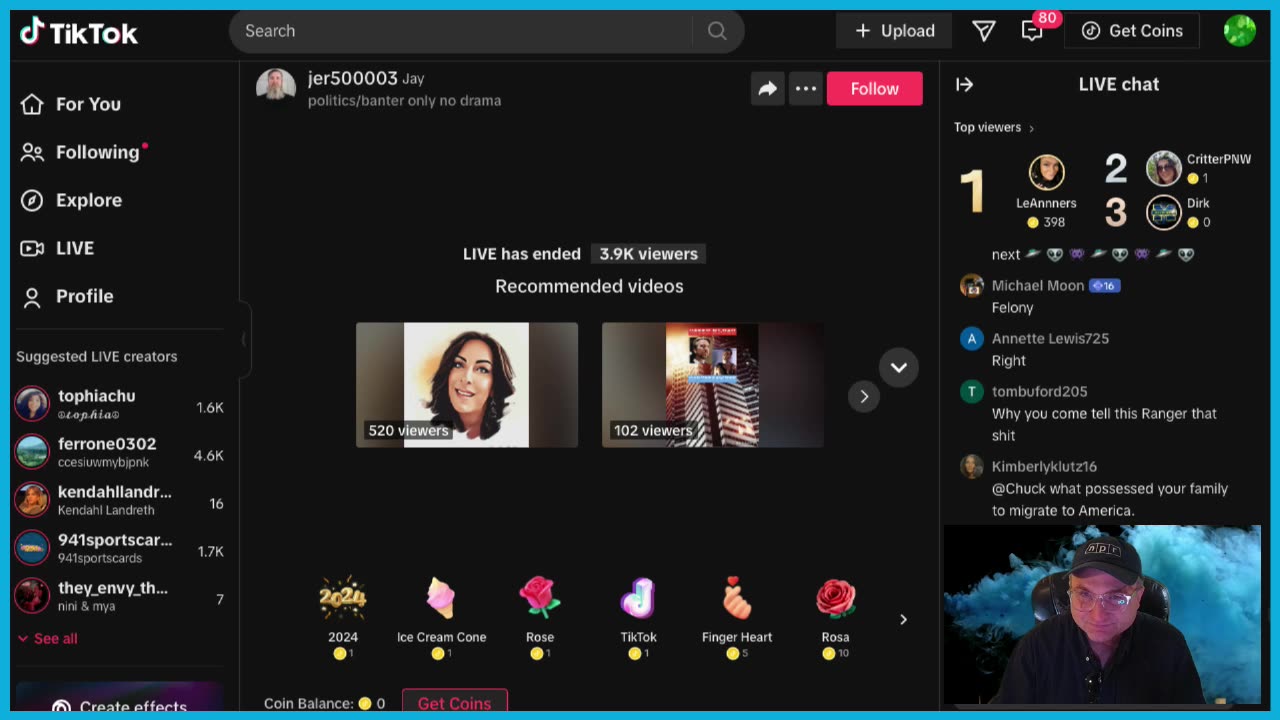Share the LIVE with arrow icon
The height and width of the screenshot is (720, 1280).
(768, 89)
